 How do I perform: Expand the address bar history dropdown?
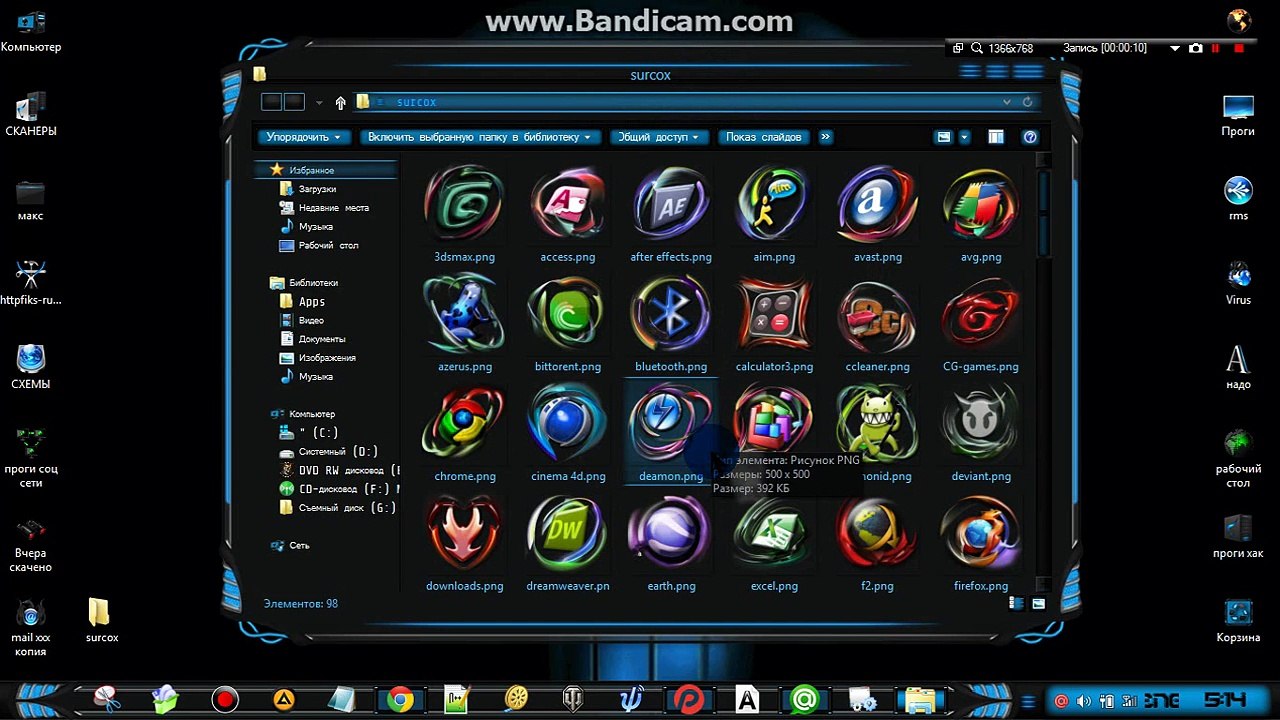[x=1007, y=102]
